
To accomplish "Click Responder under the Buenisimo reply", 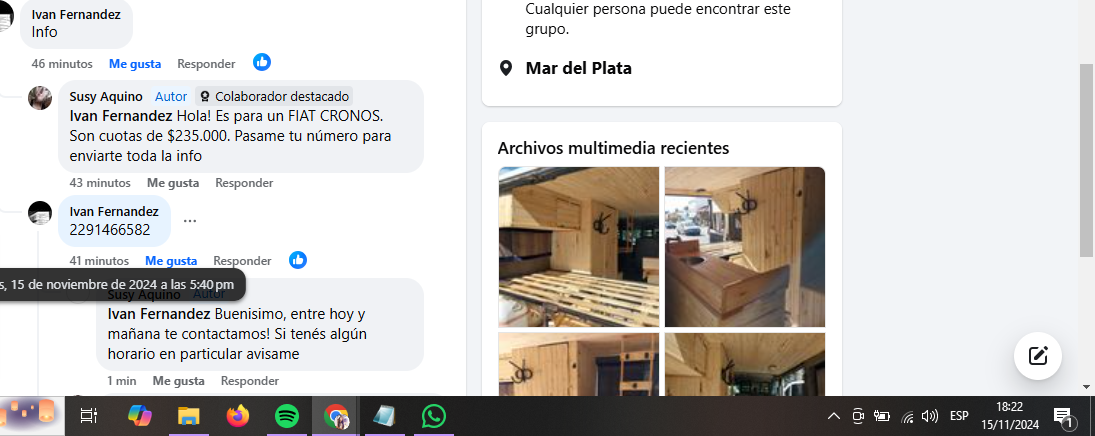I will 250,381.
